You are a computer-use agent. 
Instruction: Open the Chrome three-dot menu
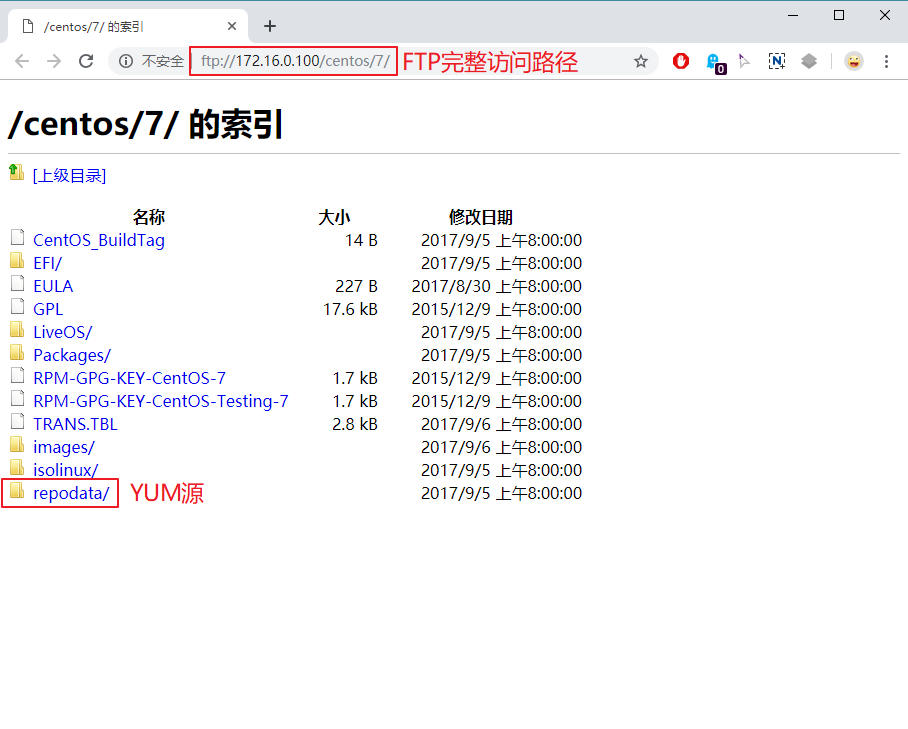[x=886, y=61]
